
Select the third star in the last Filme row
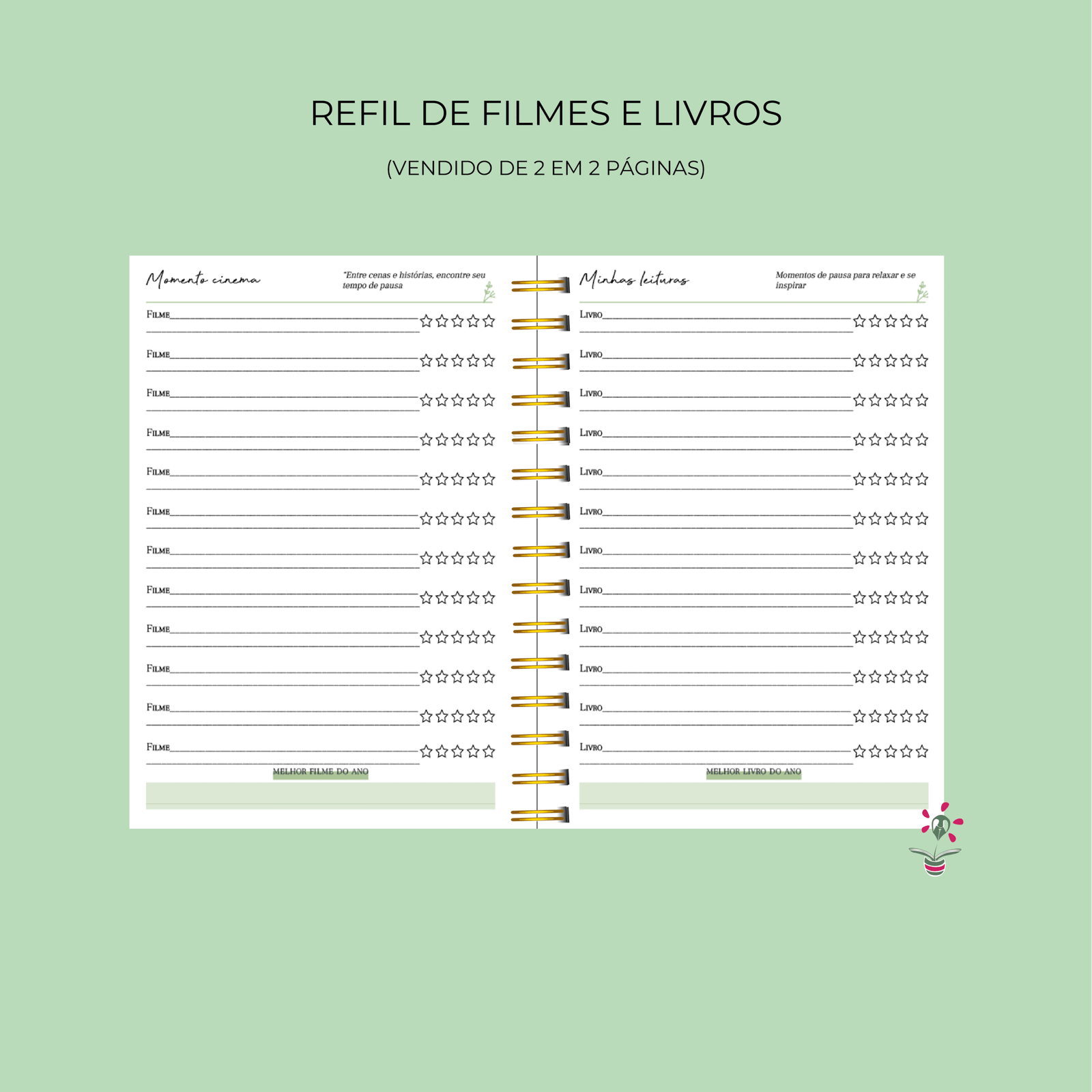[458, 751]
